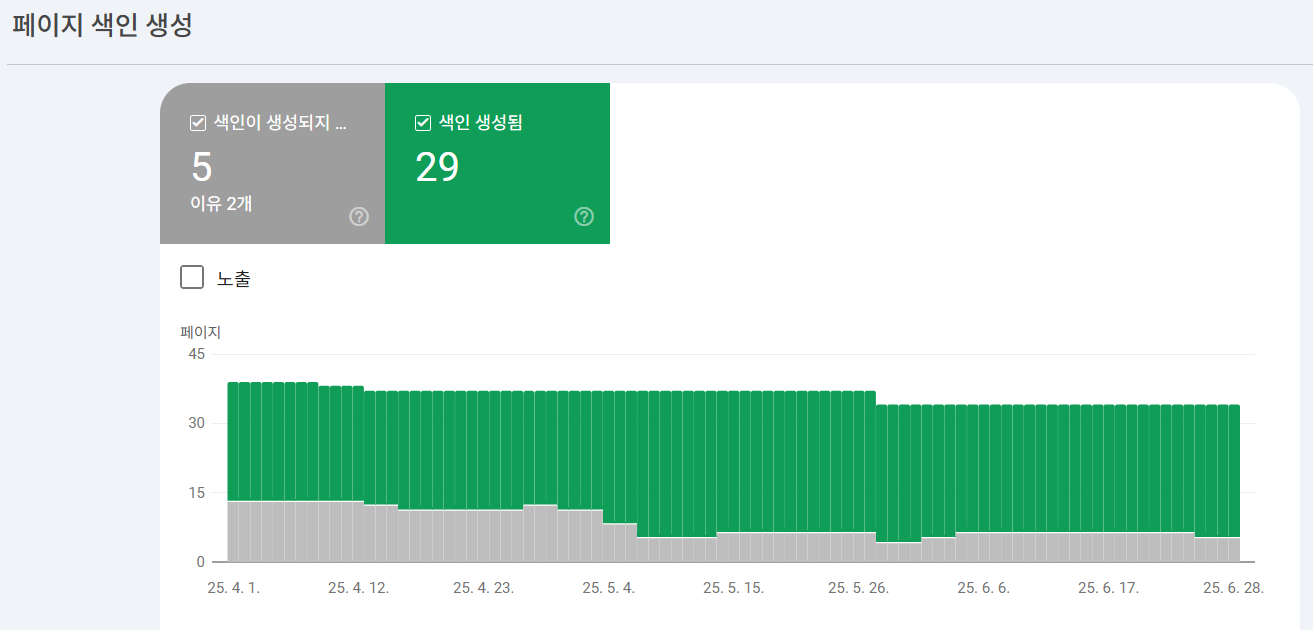The width and height of the screenshot is (1313, 630).
Task: Open help icon on the green 색인 생성됨 card
Action: (585, 217)
